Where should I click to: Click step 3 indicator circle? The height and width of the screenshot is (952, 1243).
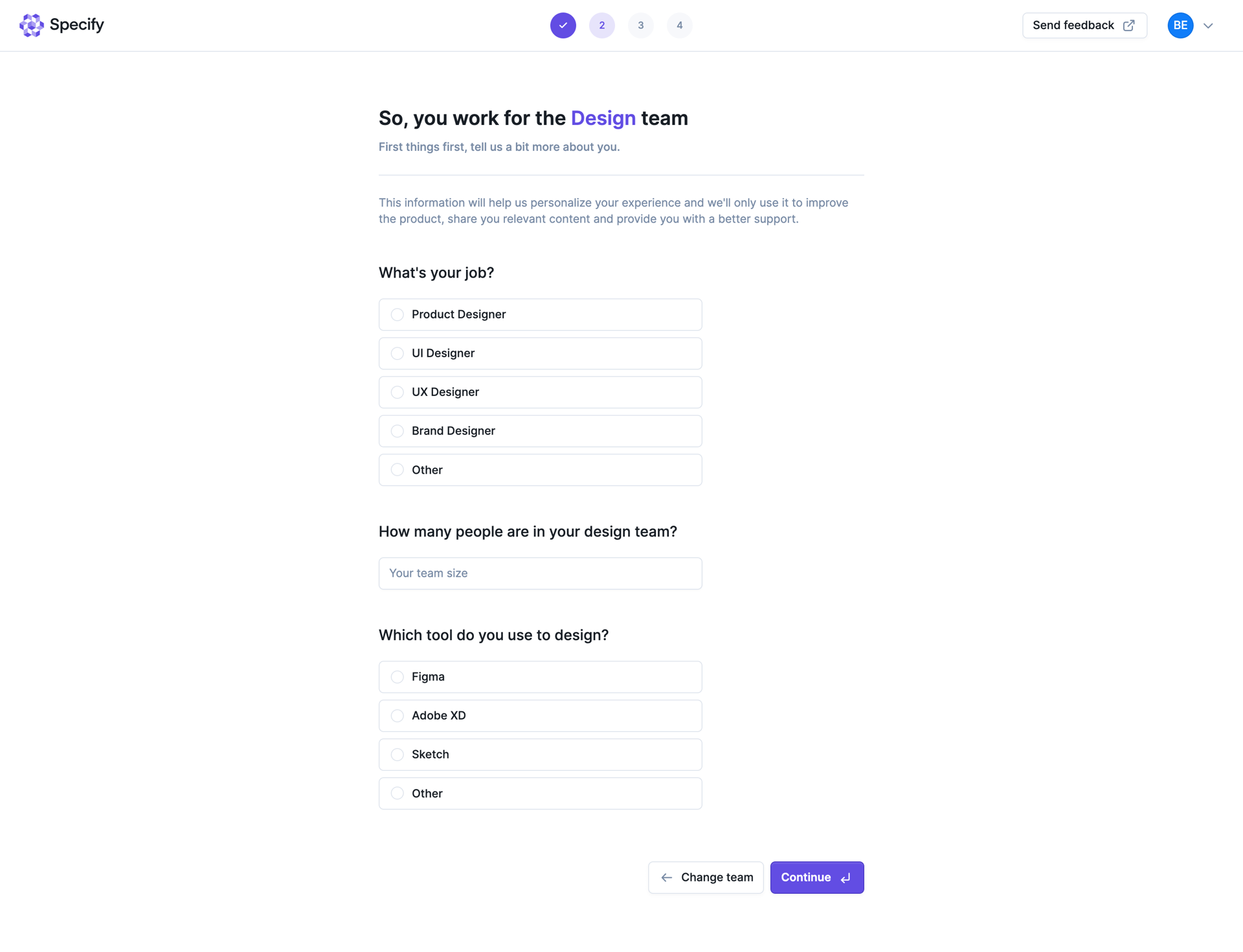click(640, 25)
